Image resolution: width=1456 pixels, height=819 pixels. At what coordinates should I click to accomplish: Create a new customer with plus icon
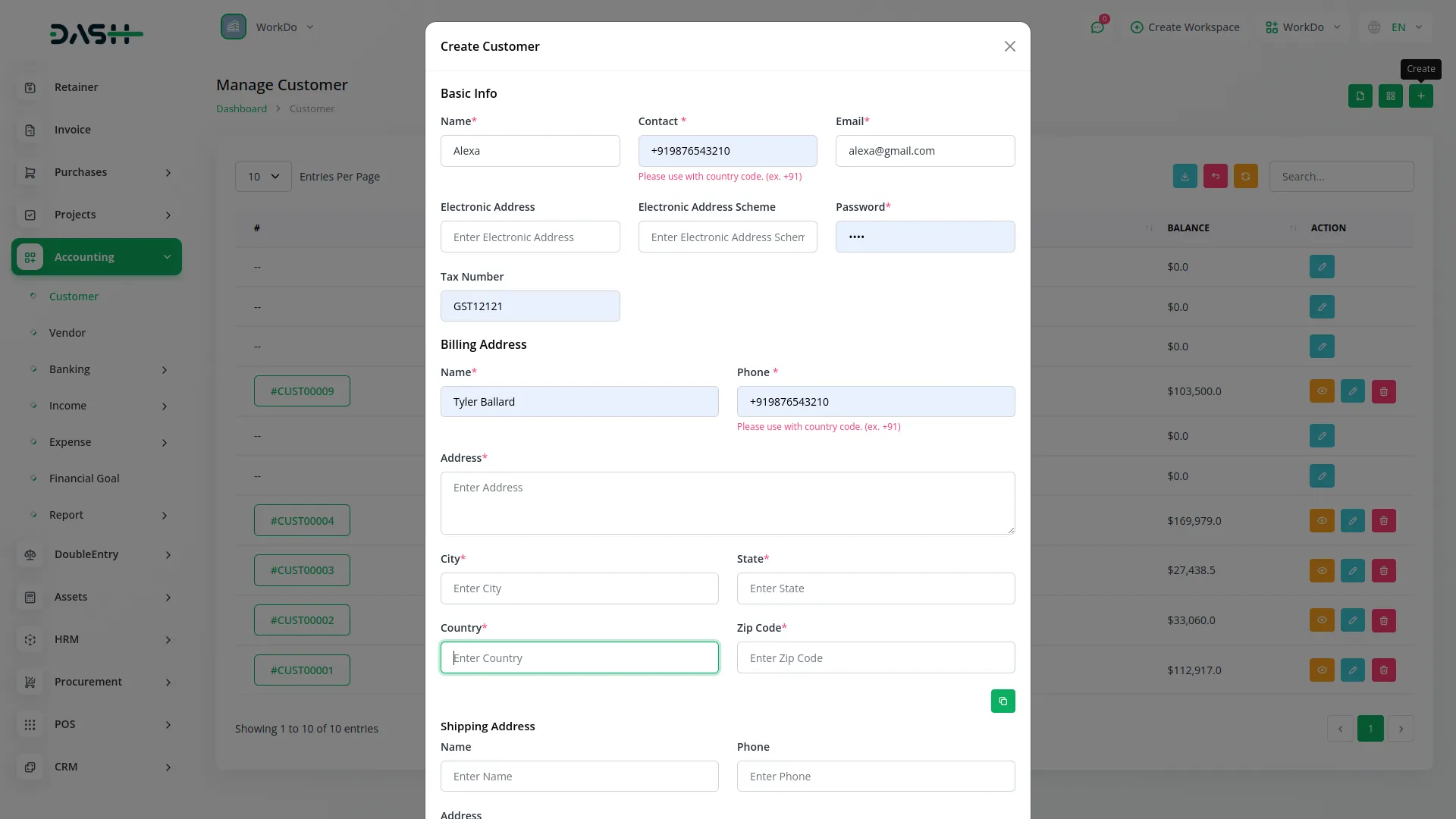point(1421,96)
